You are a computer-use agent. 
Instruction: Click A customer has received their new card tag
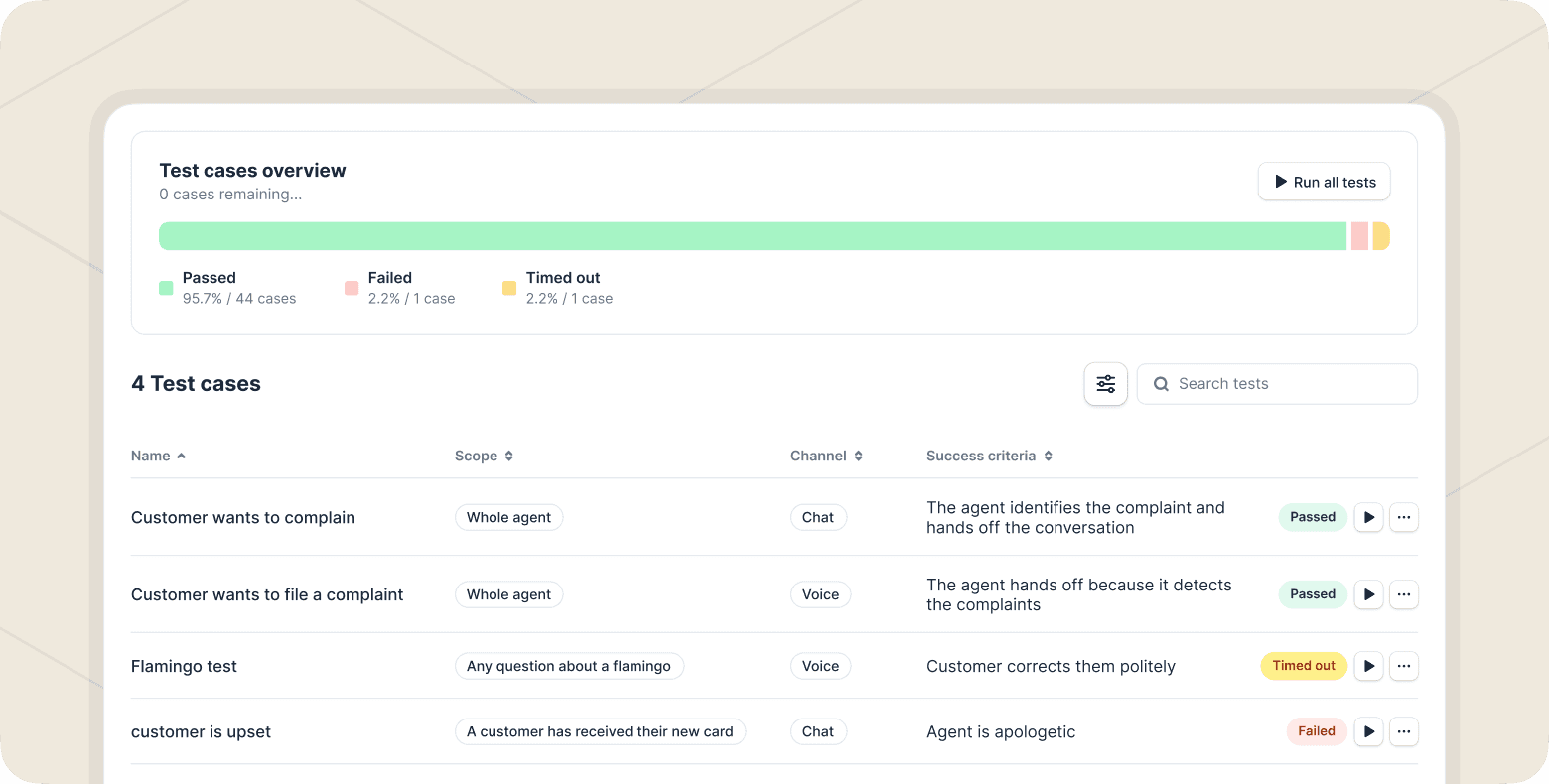(x=600, y=731)
